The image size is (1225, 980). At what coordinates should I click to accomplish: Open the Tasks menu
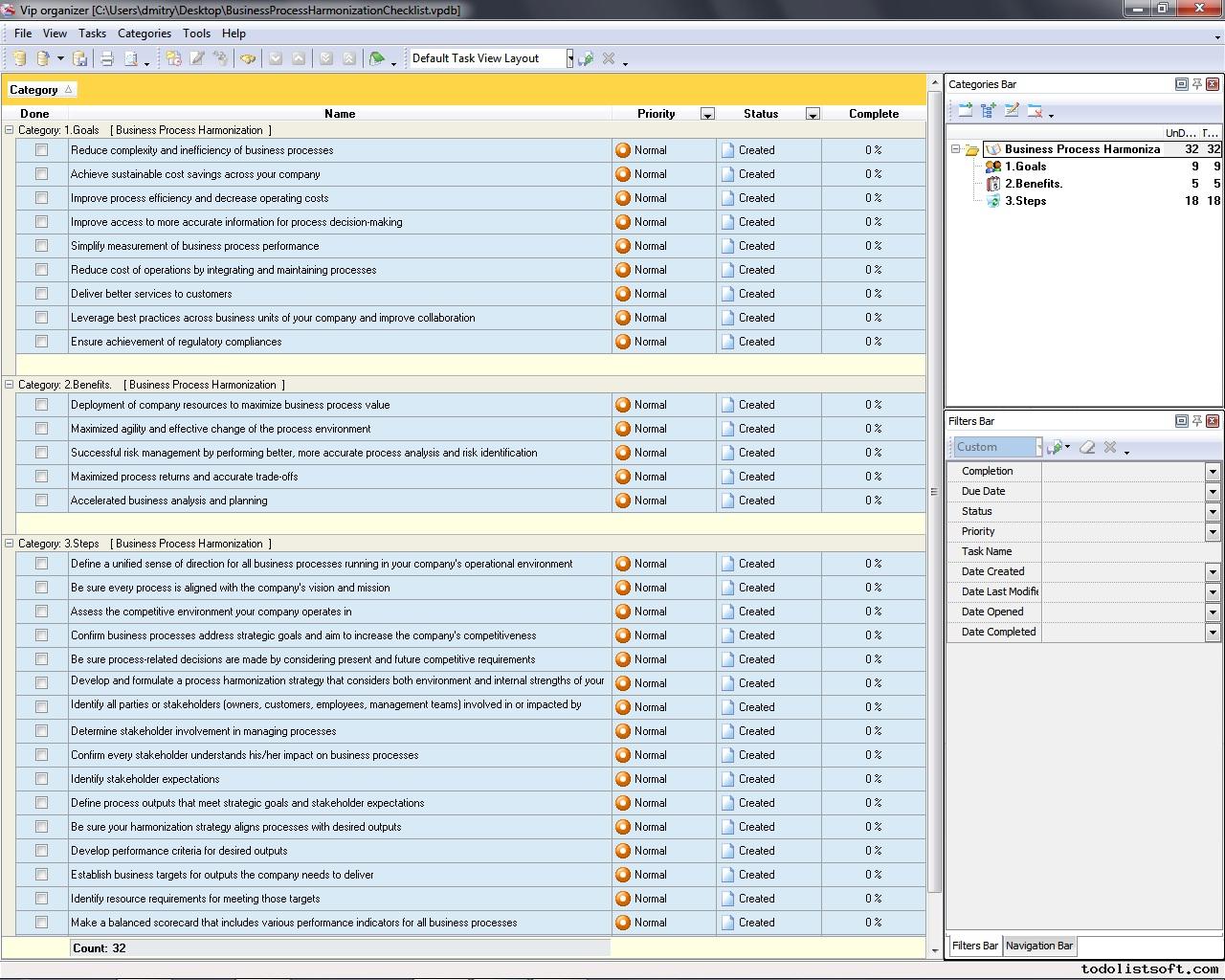92,33
